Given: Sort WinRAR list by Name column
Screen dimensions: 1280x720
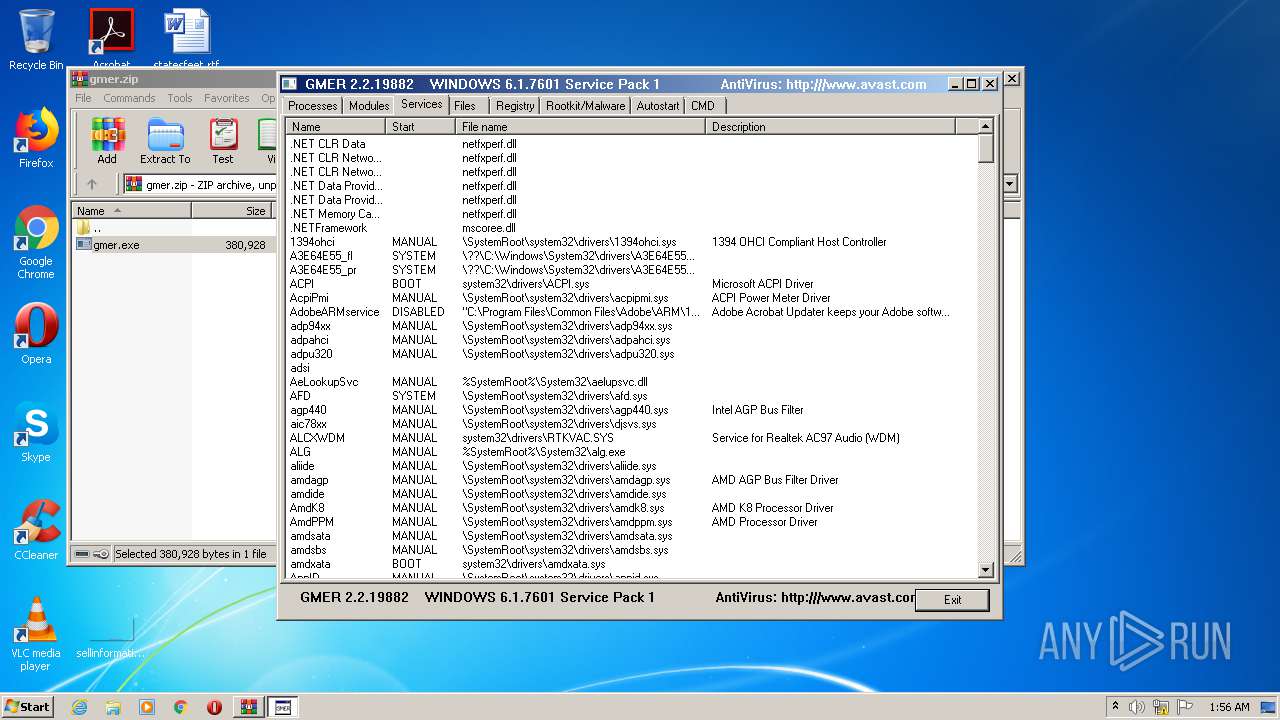Looking at the screenshot, I should pyautogui.click(x=131, y=211).
